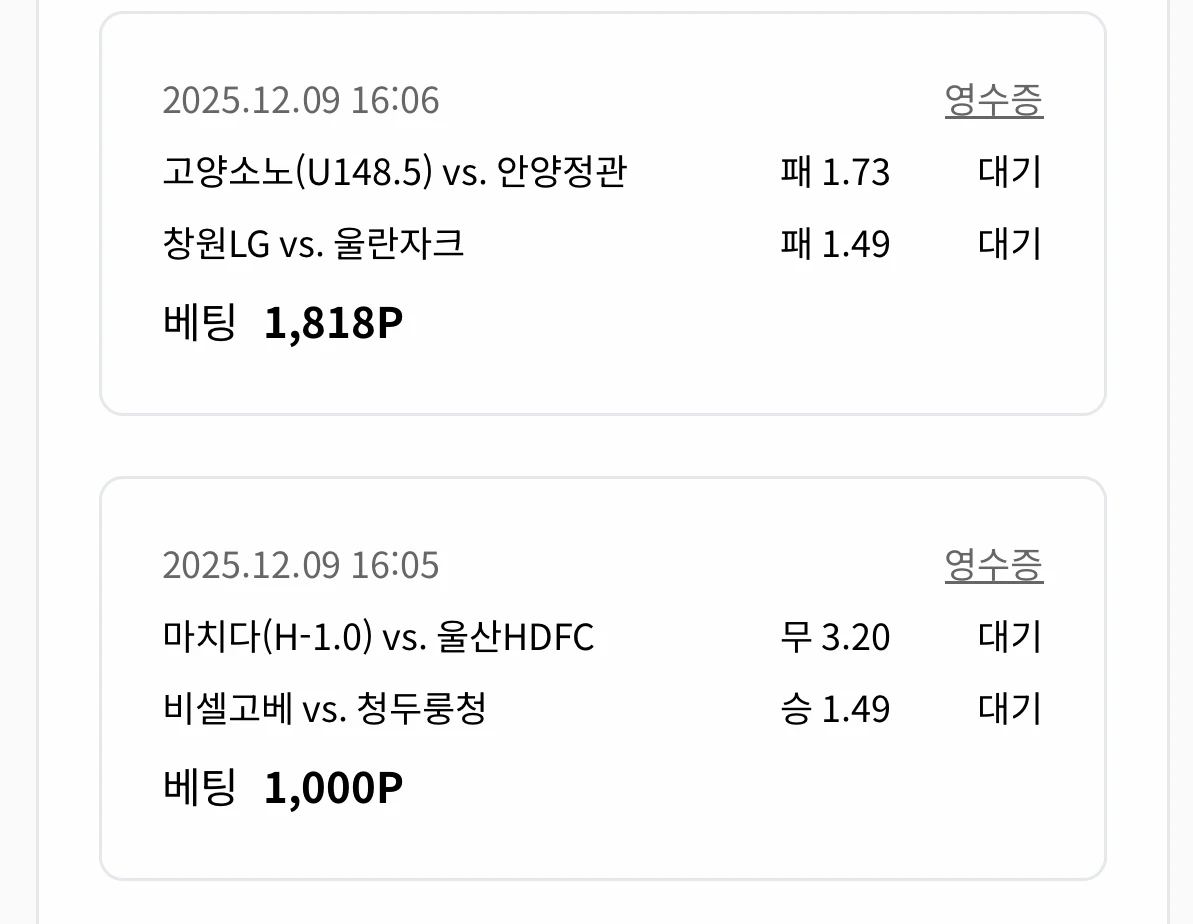Click the 2025.12.09 16:06 timestamp
This screenshot has width=1193, height=924.
click(300, 99)
